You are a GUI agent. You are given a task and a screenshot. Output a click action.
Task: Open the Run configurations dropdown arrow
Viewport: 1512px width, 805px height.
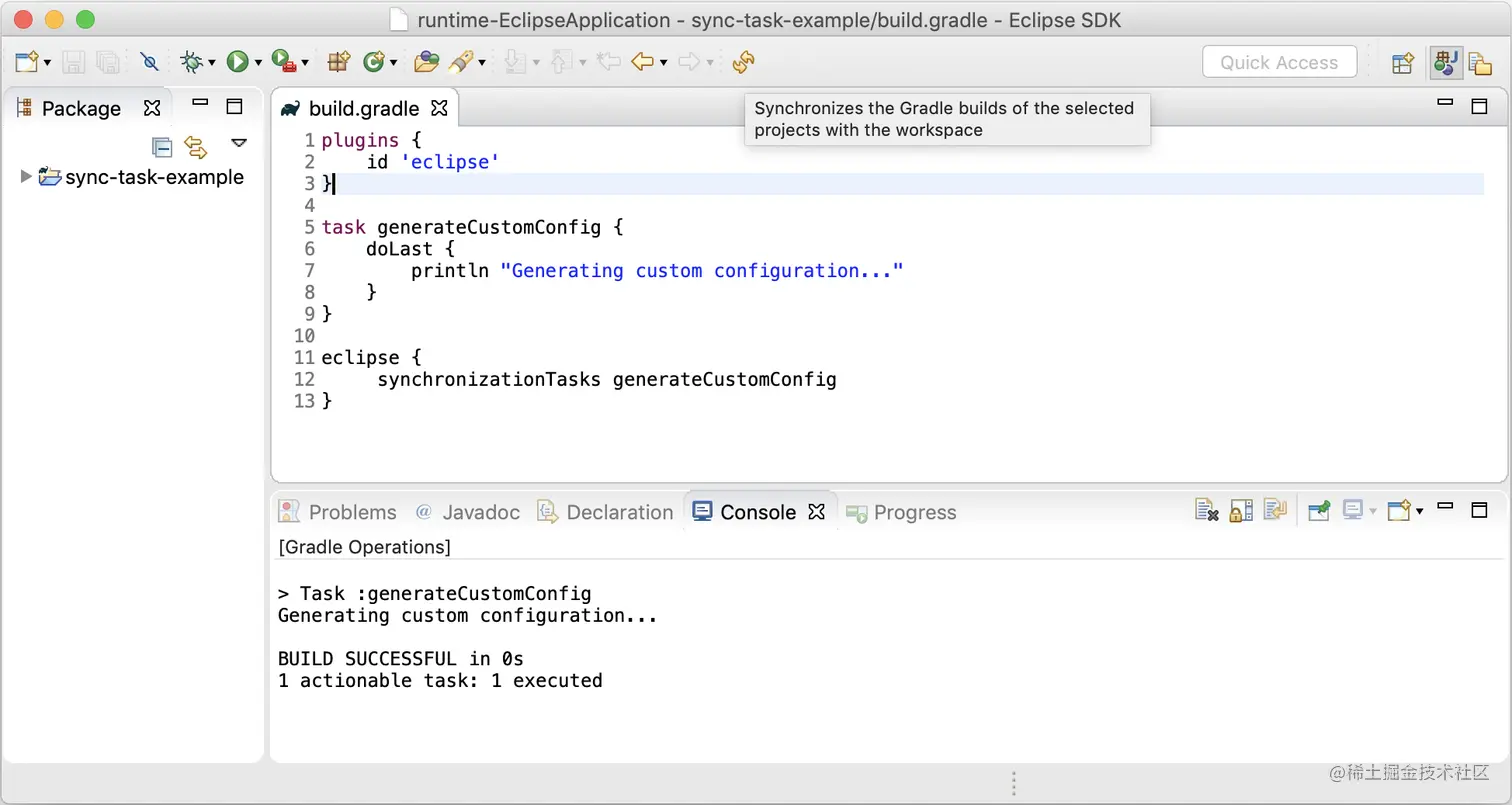[258, 63]
